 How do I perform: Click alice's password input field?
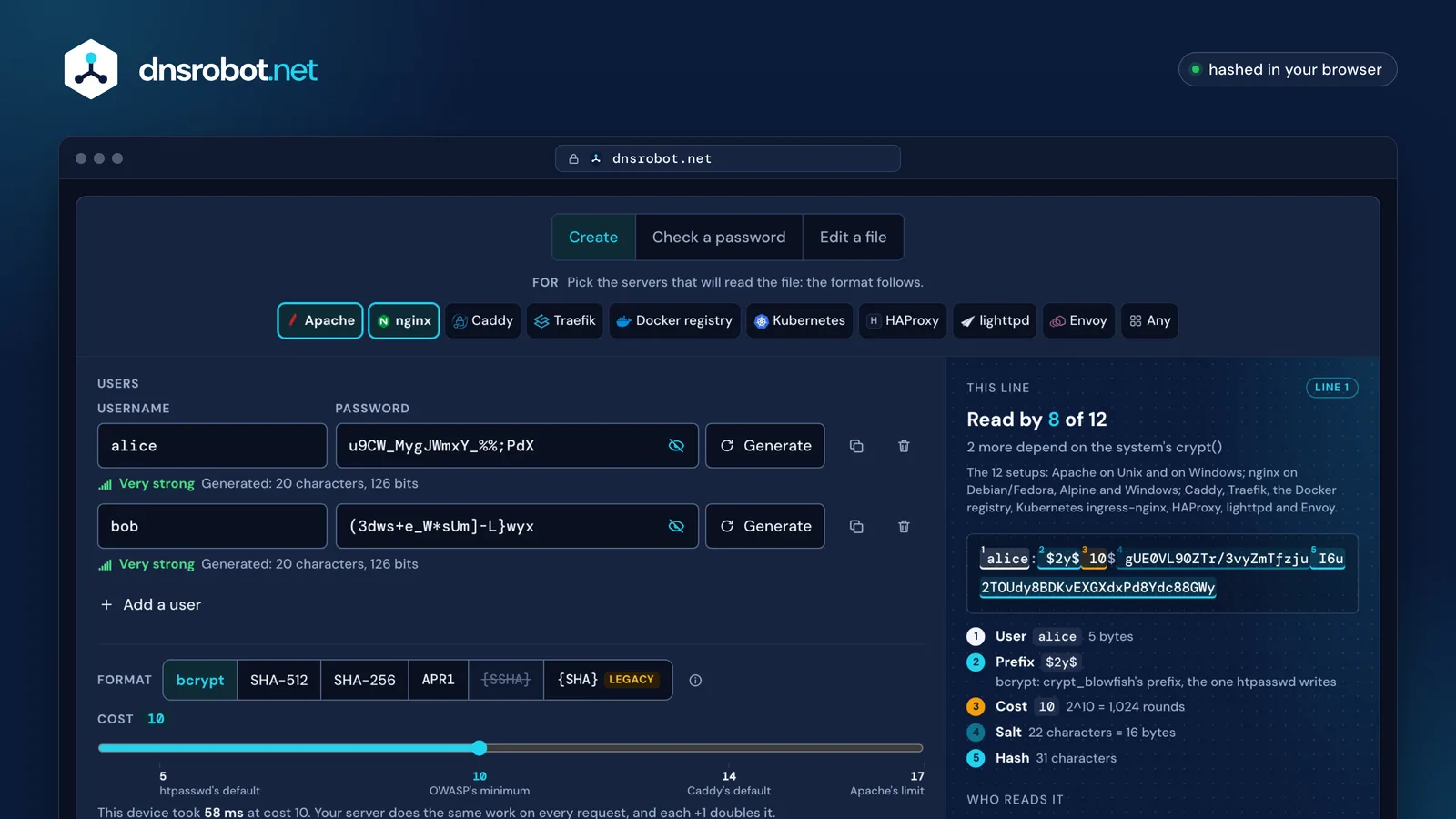pos(517,446)
